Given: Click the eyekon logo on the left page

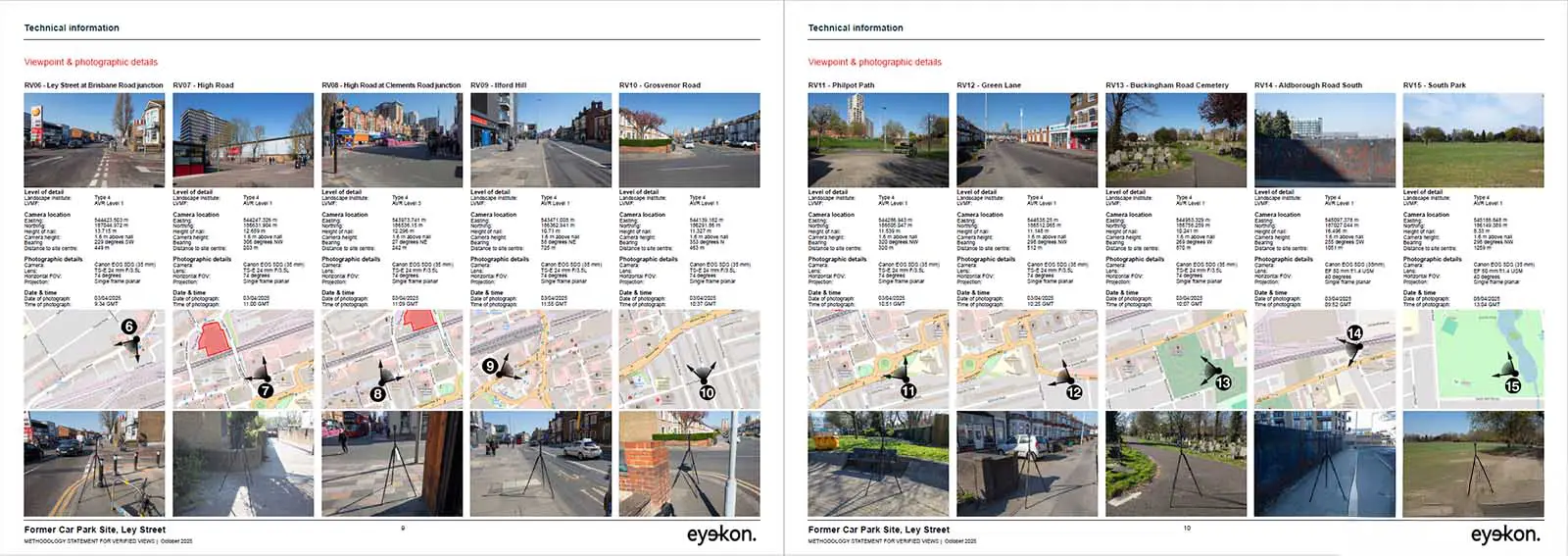Looking at the screenshot, I should (x=720, y=534).
